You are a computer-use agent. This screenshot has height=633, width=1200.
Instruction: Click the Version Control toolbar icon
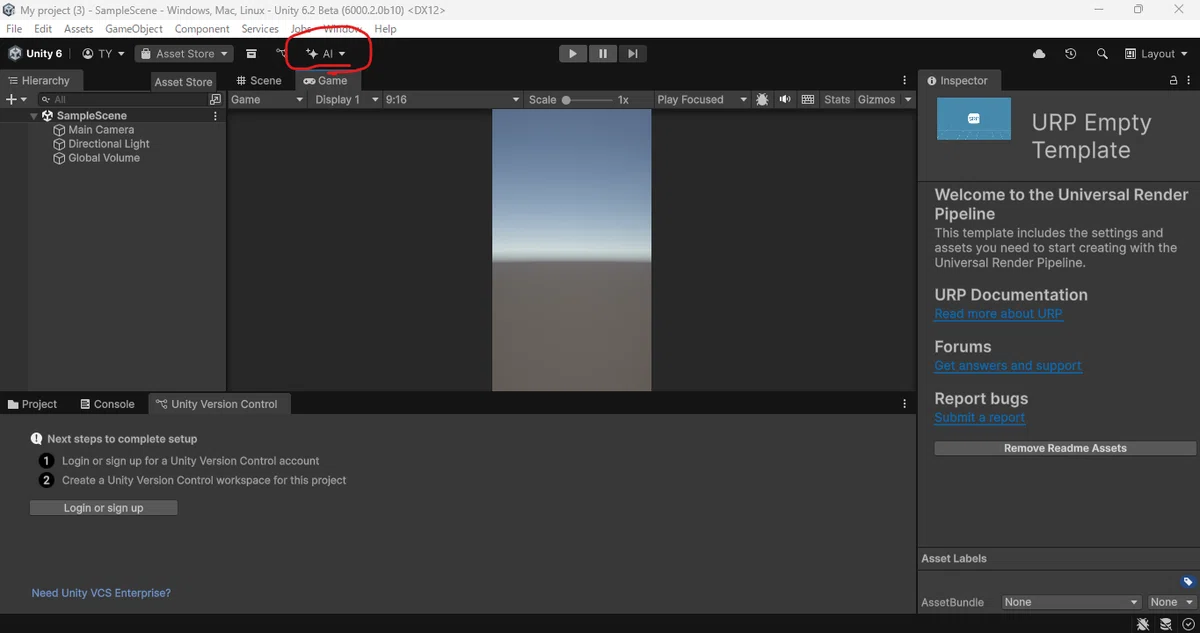[x=281, y=54]
